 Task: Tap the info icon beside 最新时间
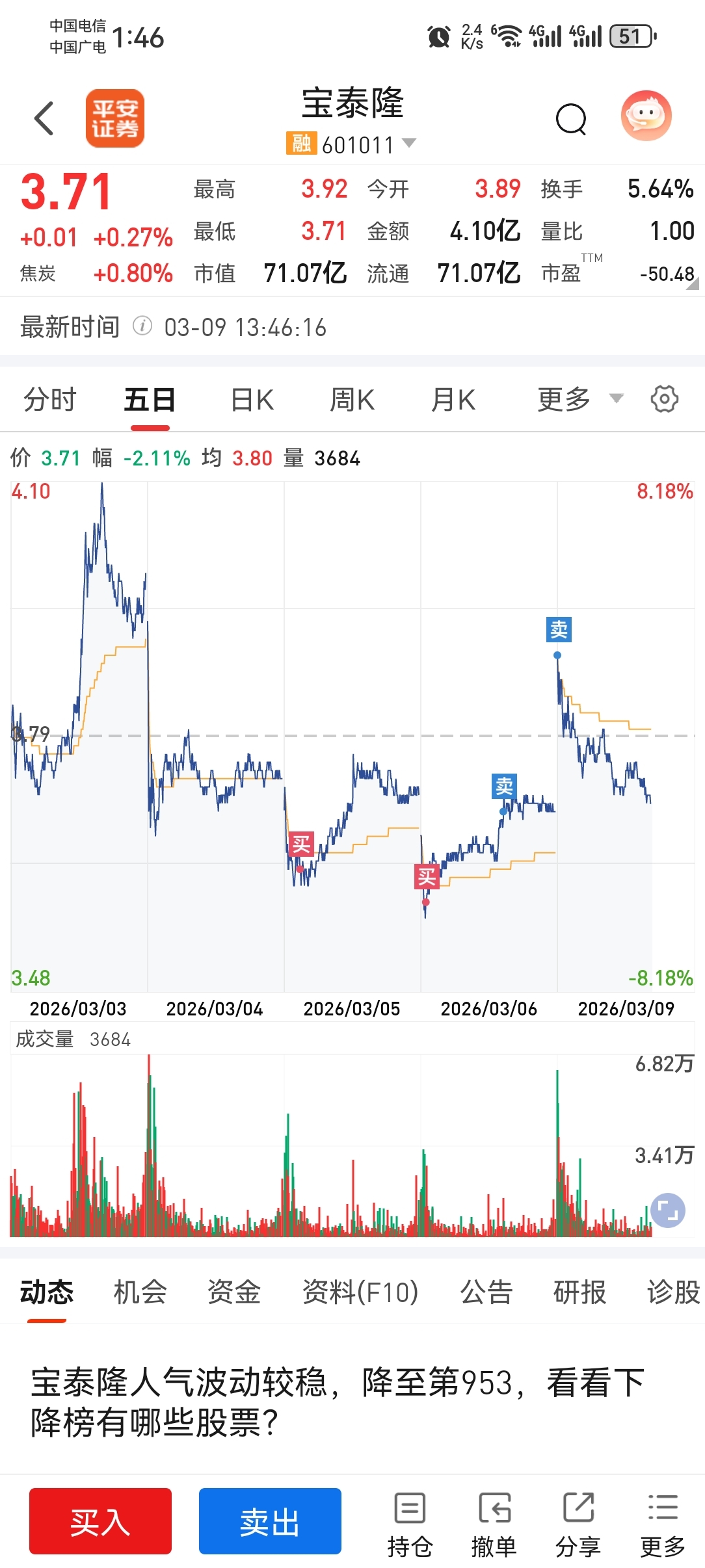pyautogui.click(x=142, y=326)
